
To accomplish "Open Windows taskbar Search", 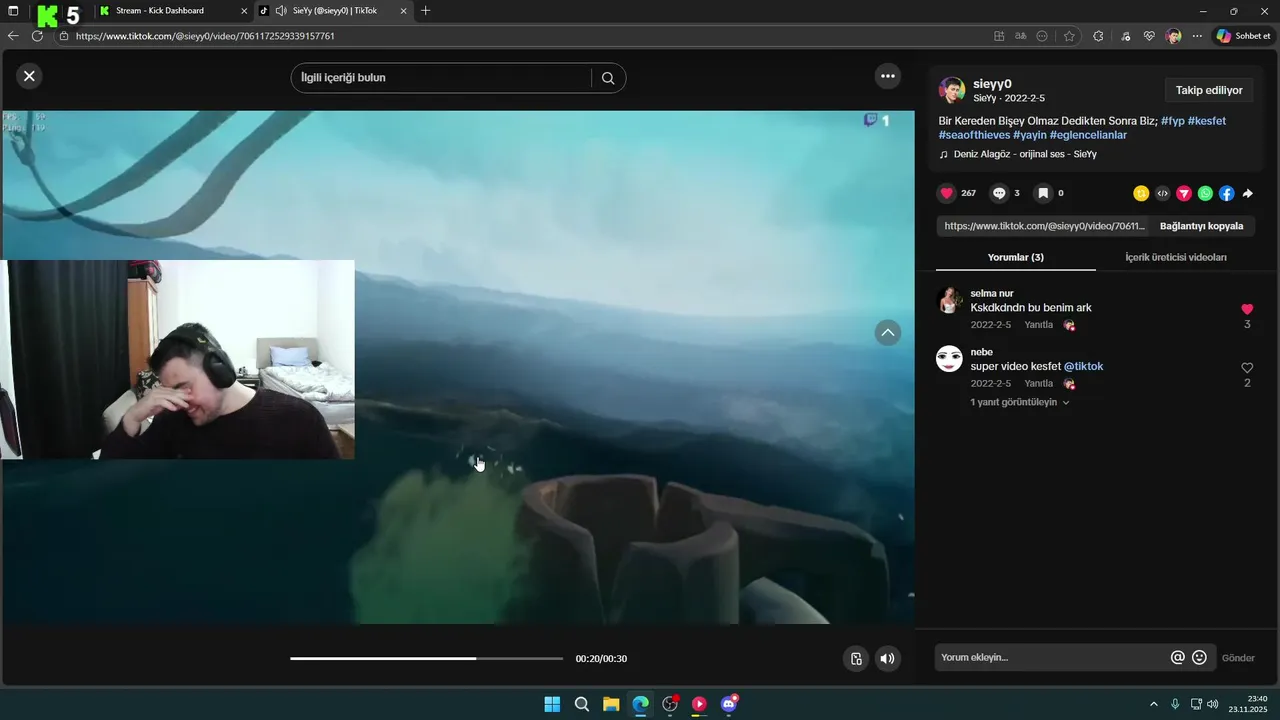I will pyautogui.click(x=581, y=704).
